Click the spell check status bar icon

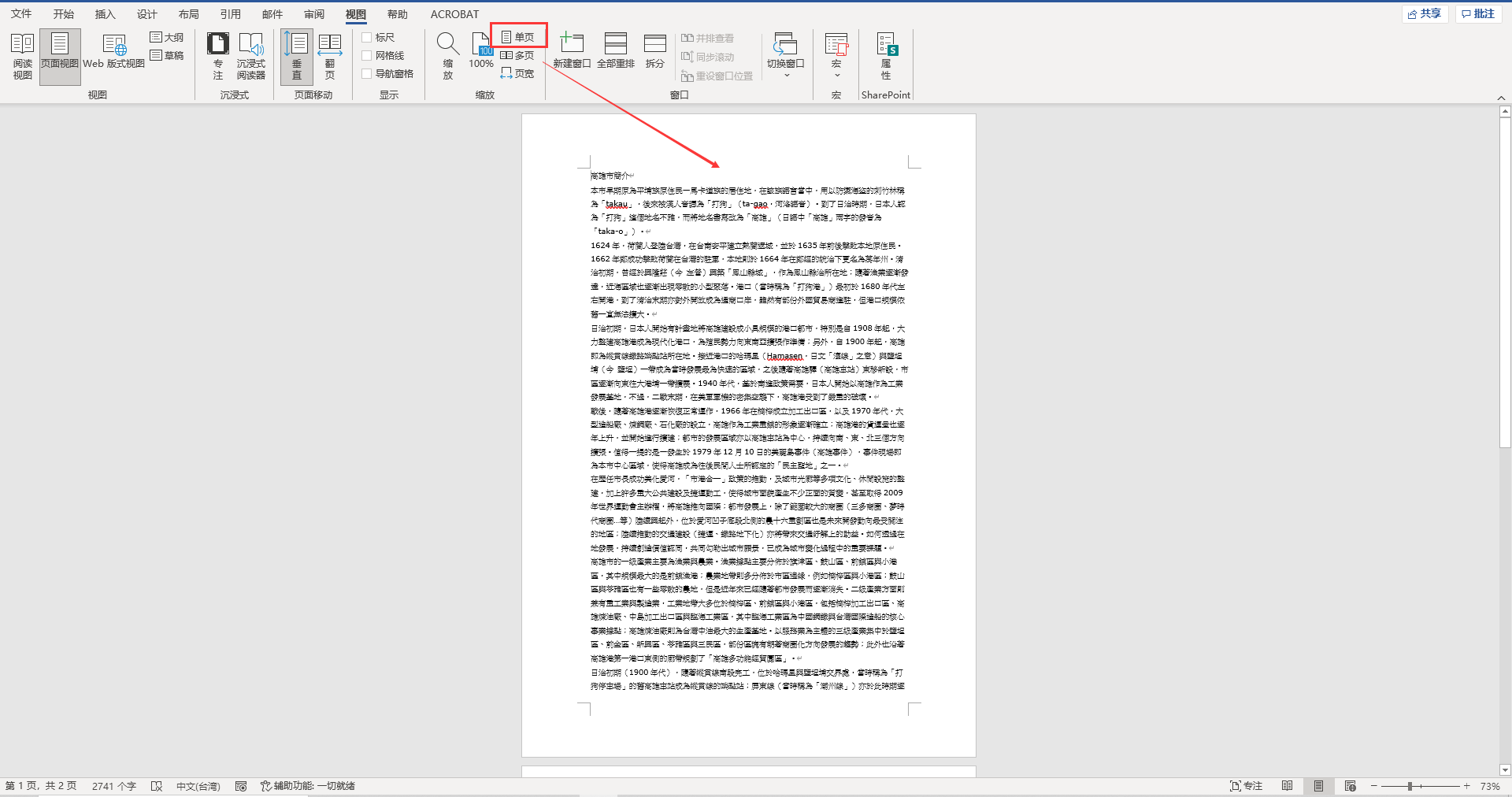pos(157,786)
